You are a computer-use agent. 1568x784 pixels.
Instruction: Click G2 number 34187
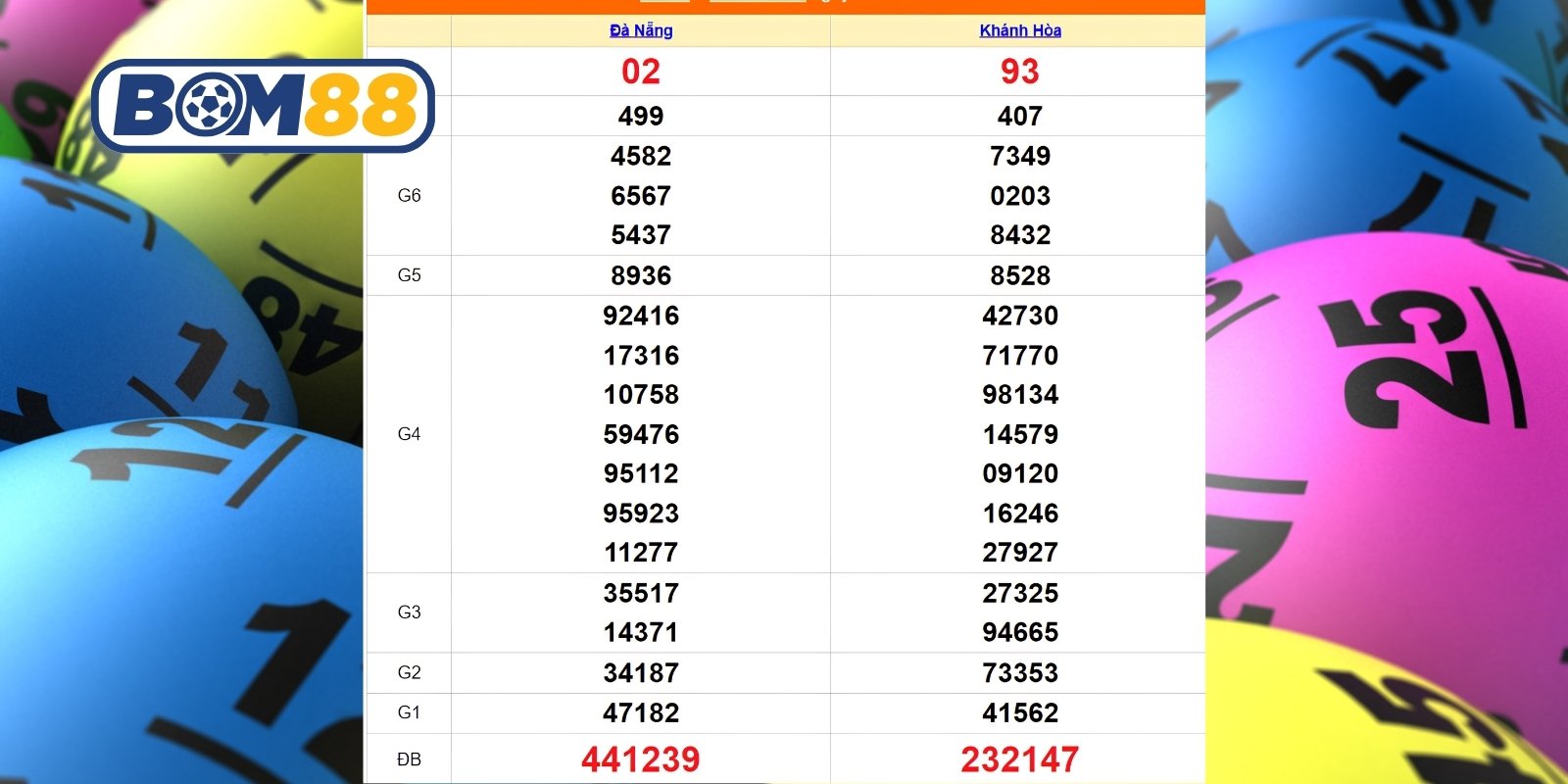(641, 673)
